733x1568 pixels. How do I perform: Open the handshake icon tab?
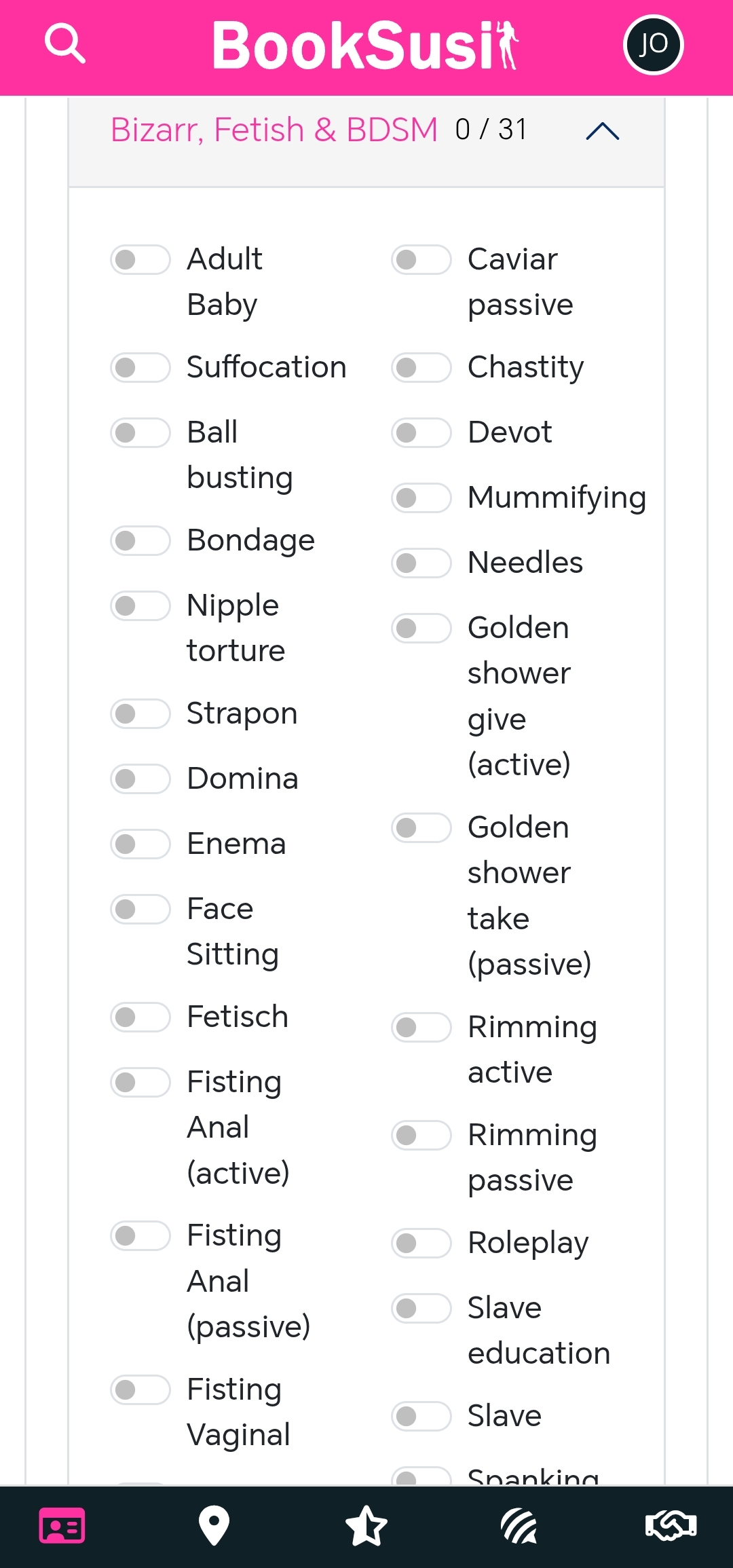coord(671,1525)
